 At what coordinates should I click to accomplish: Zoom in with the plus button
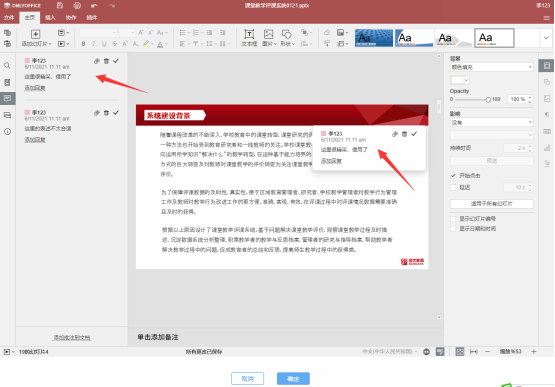[534, 352]
